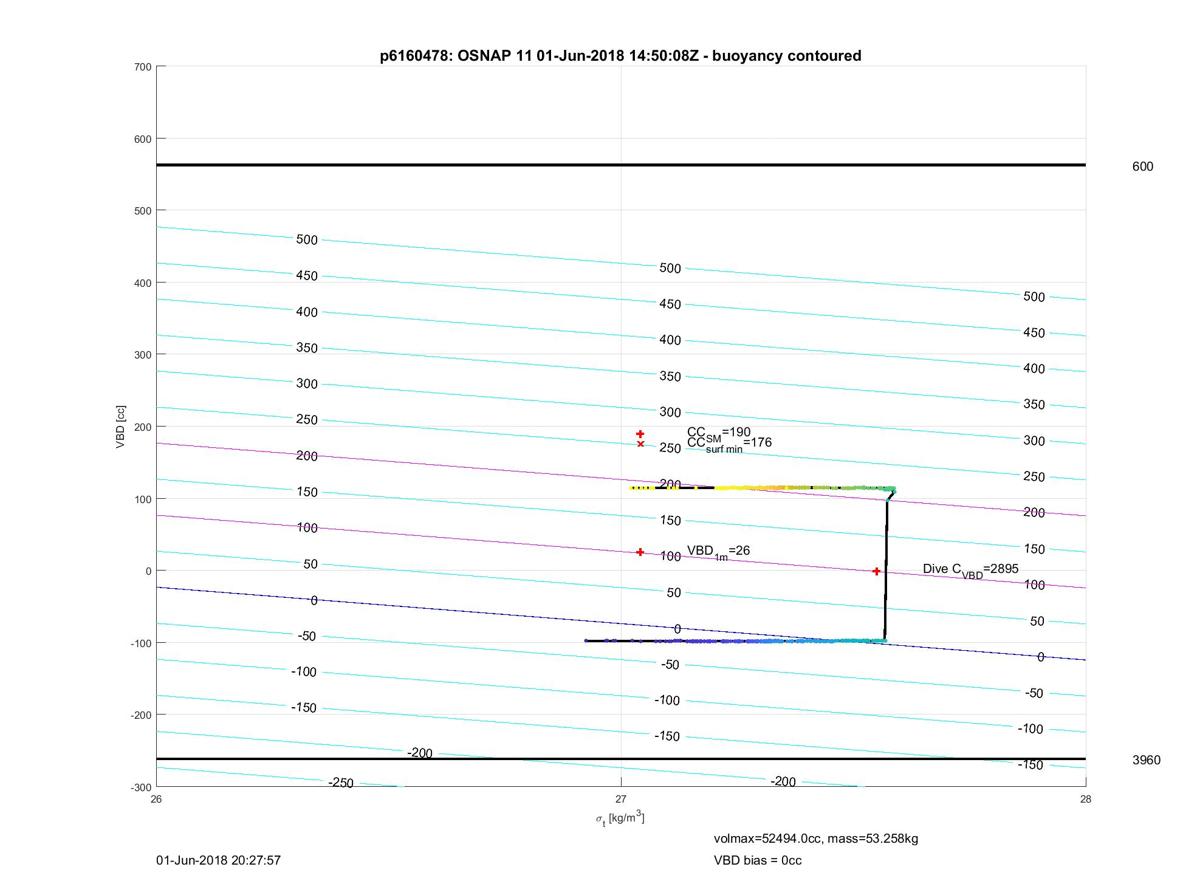Click the x-axis tick label "28"
The width and height of the screenshot is (1200, 885).
point(1085,798)
